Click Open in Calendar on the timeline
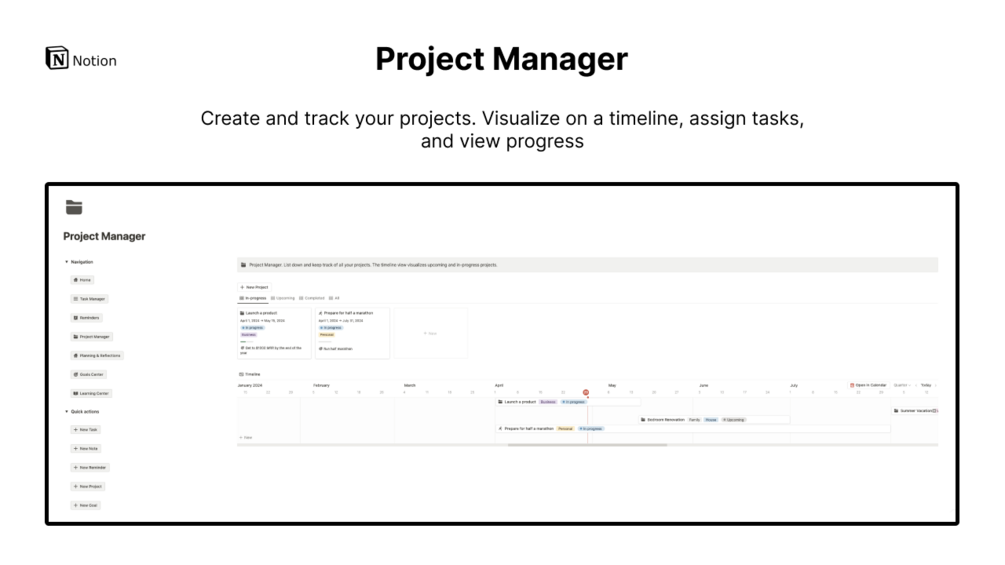The image size is (1005, 565). coord(868,384)
